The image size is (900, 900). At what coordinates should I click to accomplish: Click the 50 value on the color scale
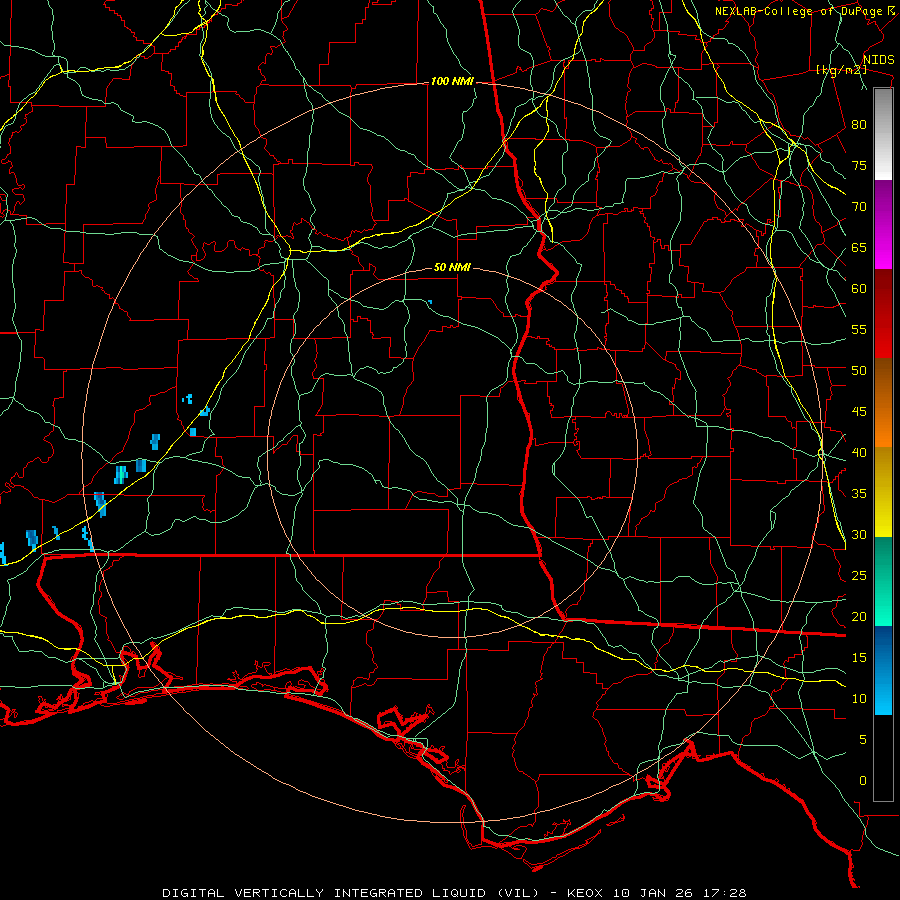859,371
